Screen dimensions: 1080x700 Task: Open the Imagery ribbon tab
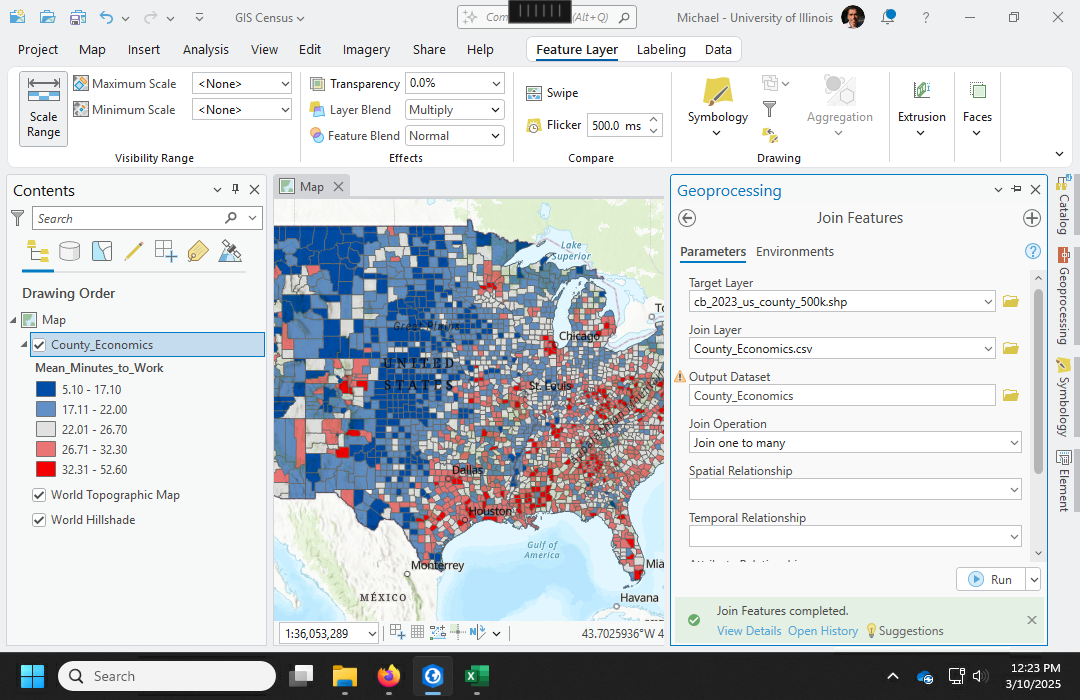click(366, 50)
